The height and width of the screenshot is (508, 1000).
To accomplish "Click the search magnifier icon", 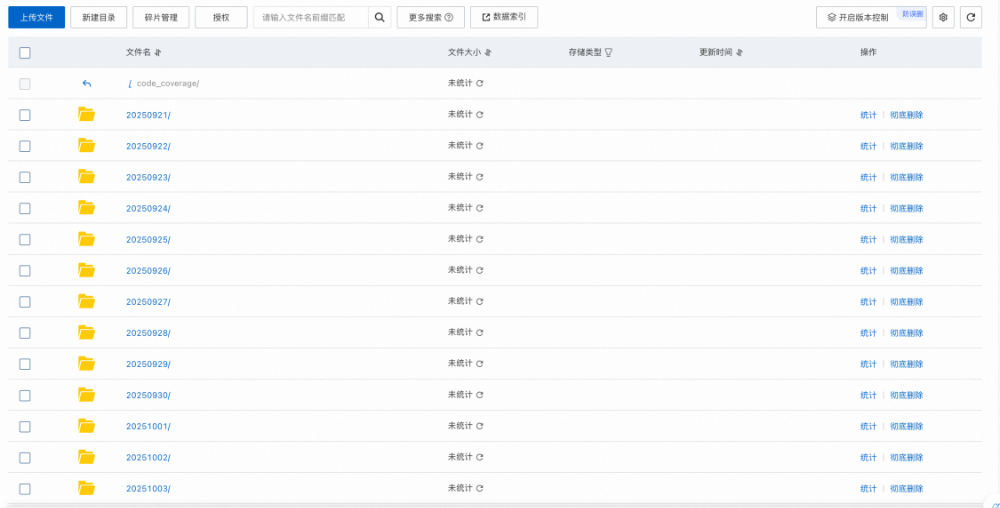I will click(x=380, y=17).
